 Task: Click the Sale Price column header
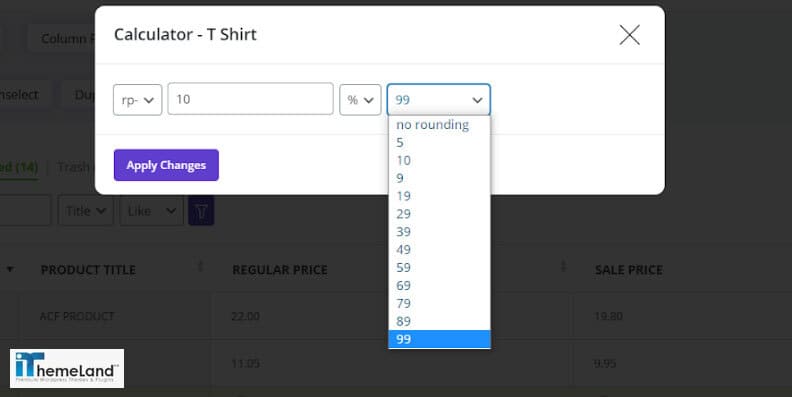628,270
